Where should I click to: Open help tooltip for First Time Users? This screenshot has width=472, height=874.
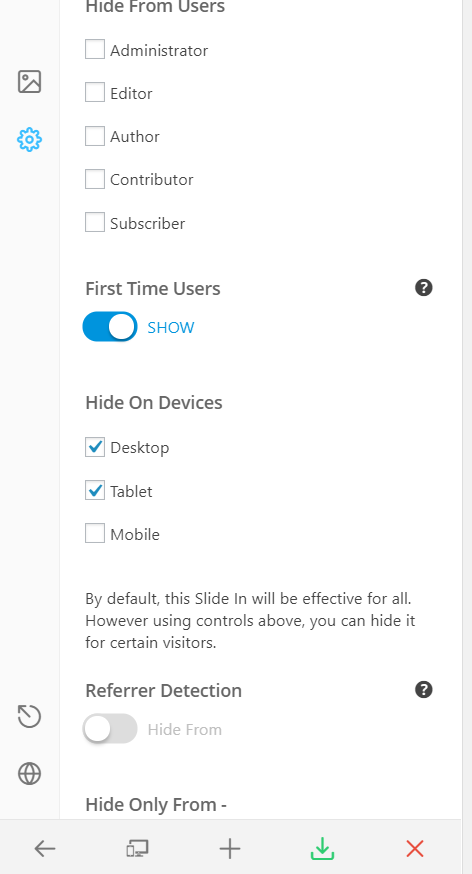click(424, 288)
